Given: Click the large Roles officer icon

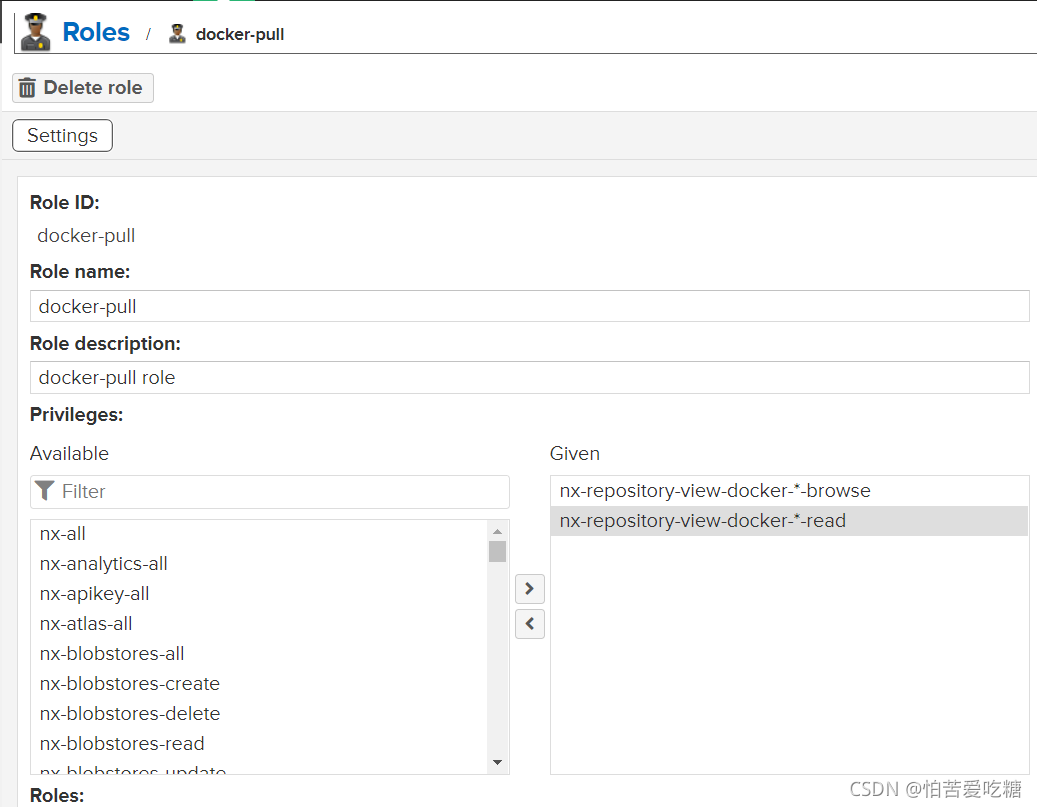Looking at the screenshot, I should pyautogui.click(x=35, y=32).
